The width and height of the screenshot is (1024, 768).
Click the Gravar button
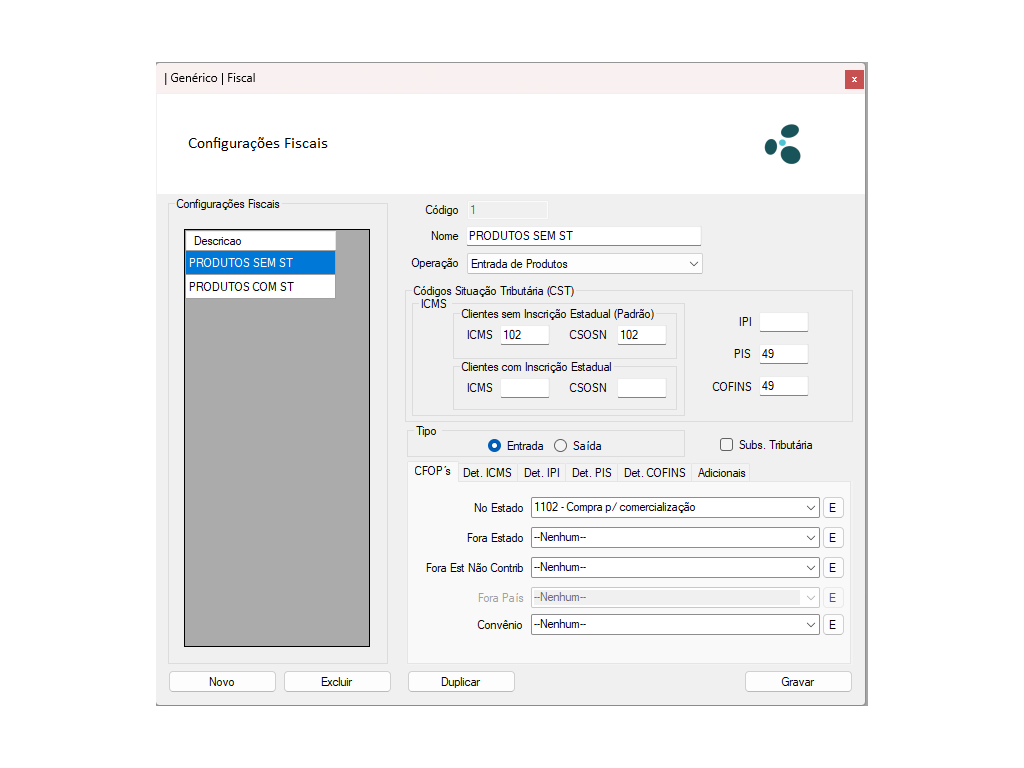coord(797,682)
